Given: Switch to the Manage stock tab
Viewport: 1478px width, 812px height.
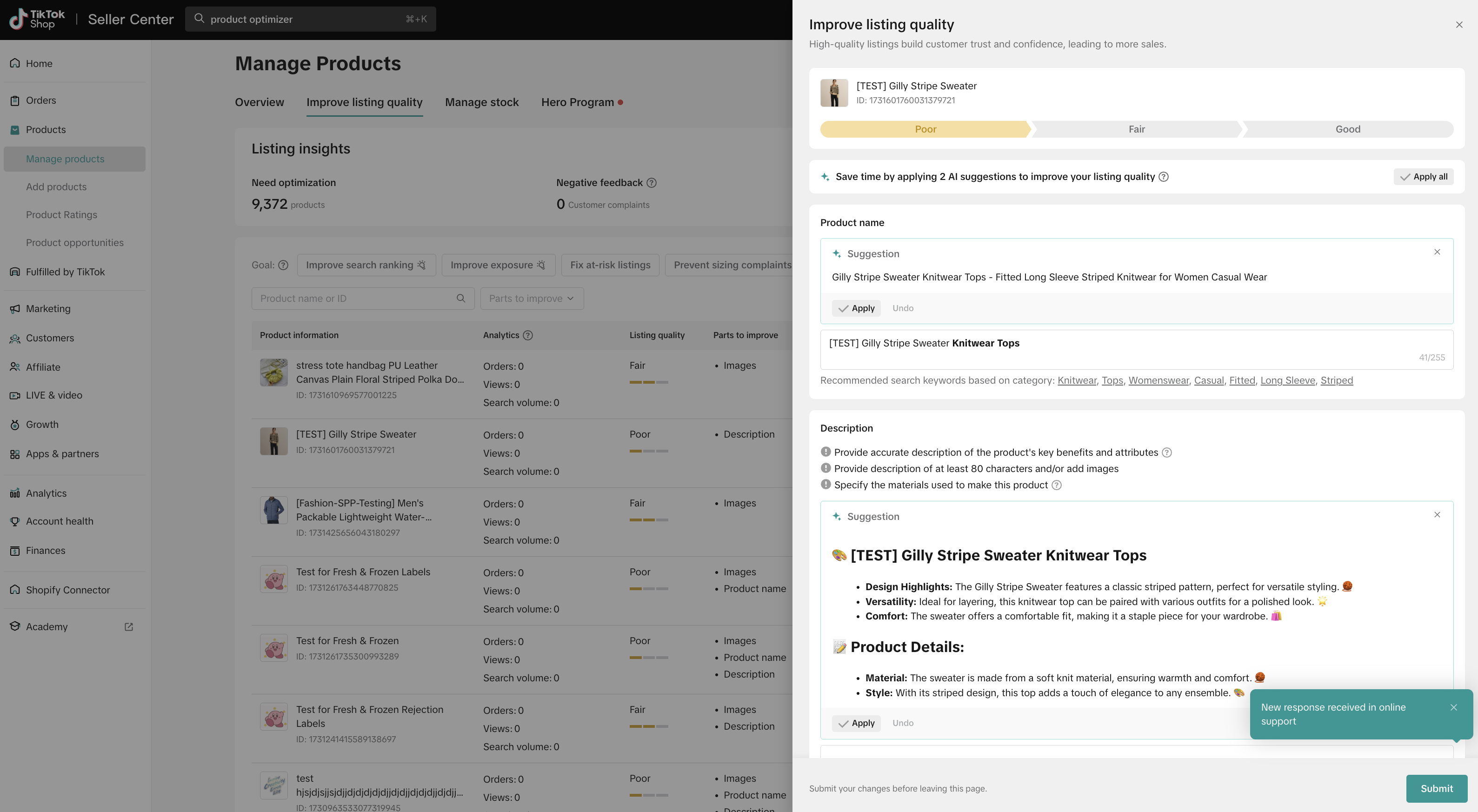Looking at the screenshot, I should pyautogui.click(x=481, y=102).
